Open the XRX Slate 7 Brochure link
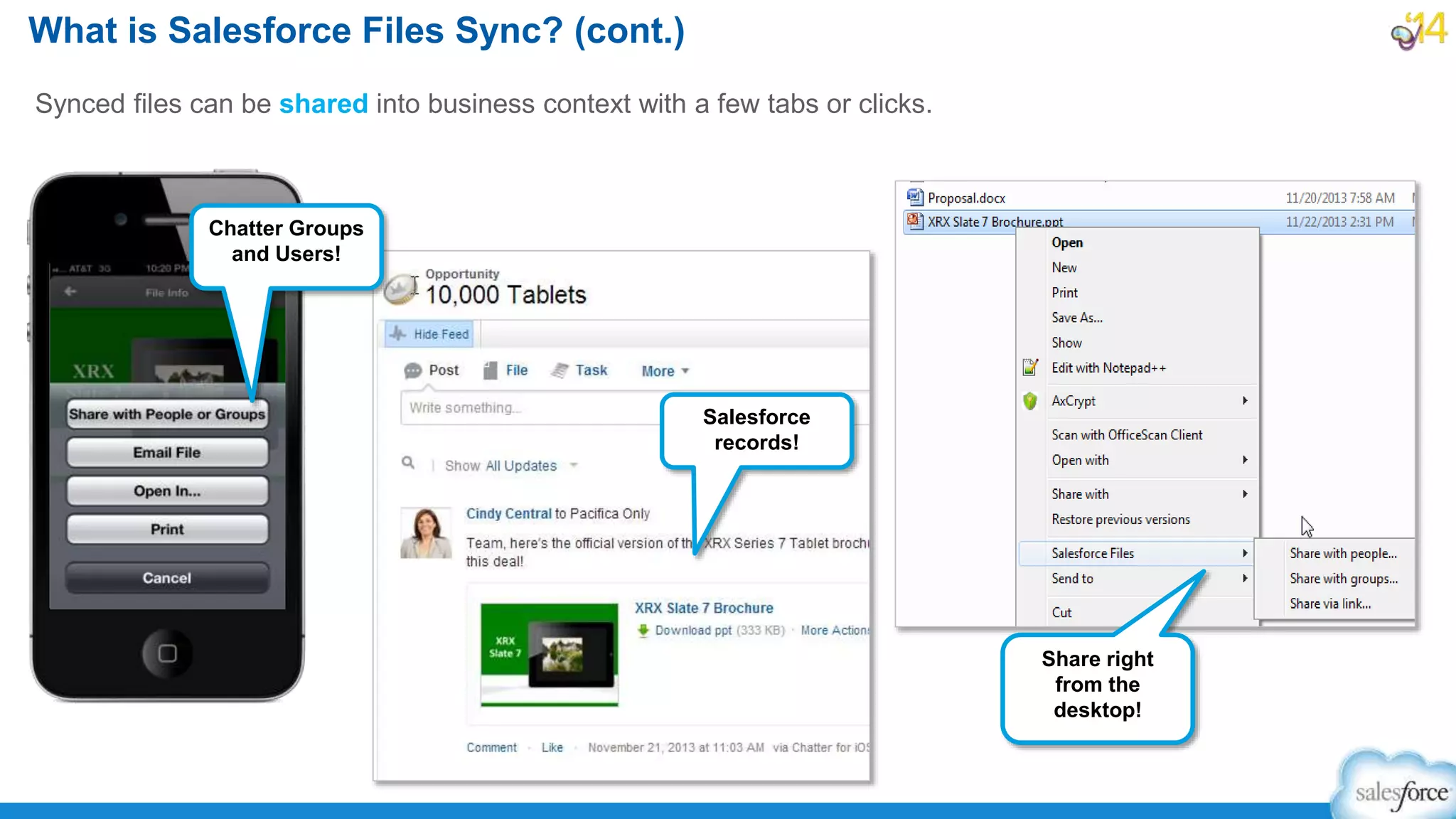1456x819 pixels. (704, 608)
